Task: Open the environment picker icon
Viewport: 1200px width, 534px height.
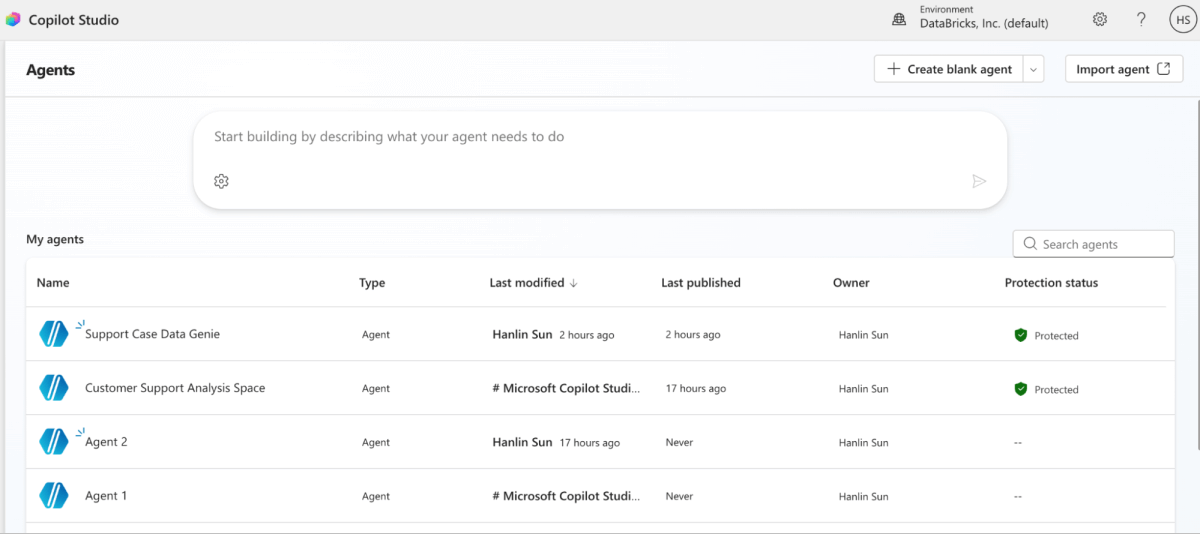Action: [899, 20]
